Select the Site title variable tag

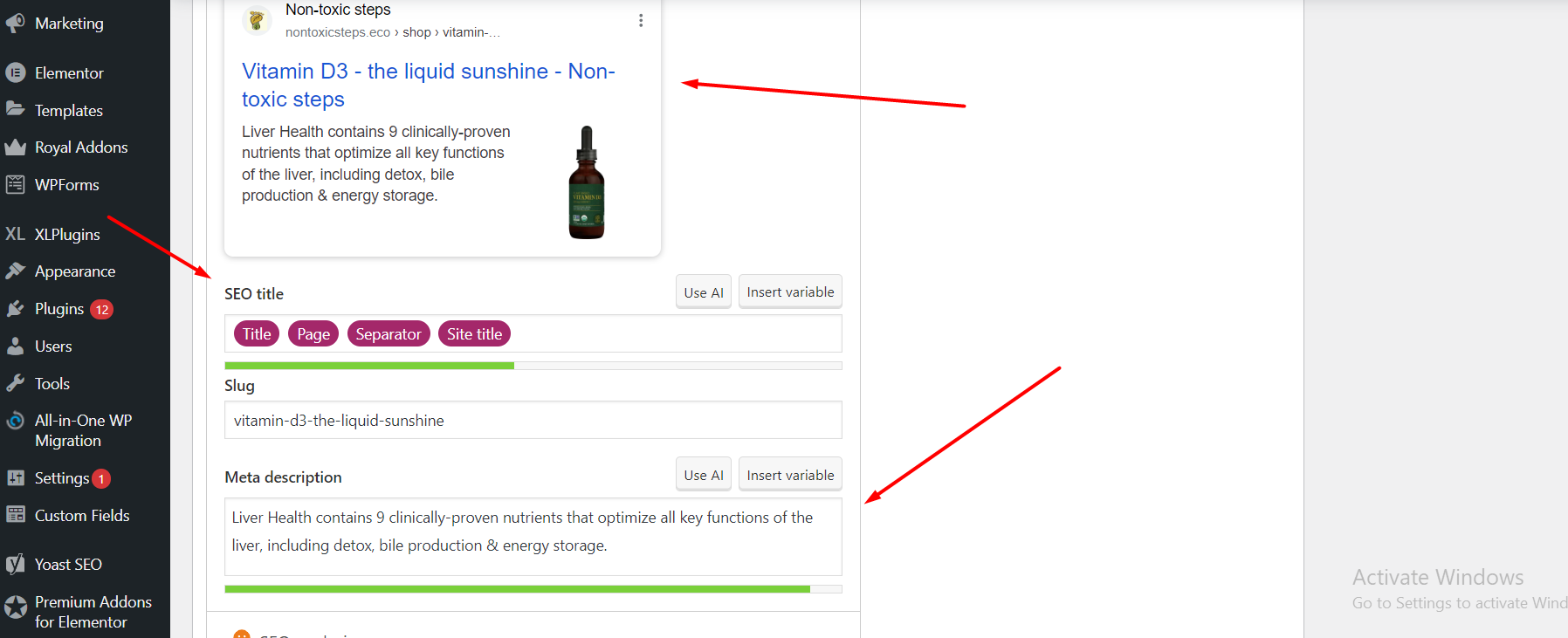point(475,333)
